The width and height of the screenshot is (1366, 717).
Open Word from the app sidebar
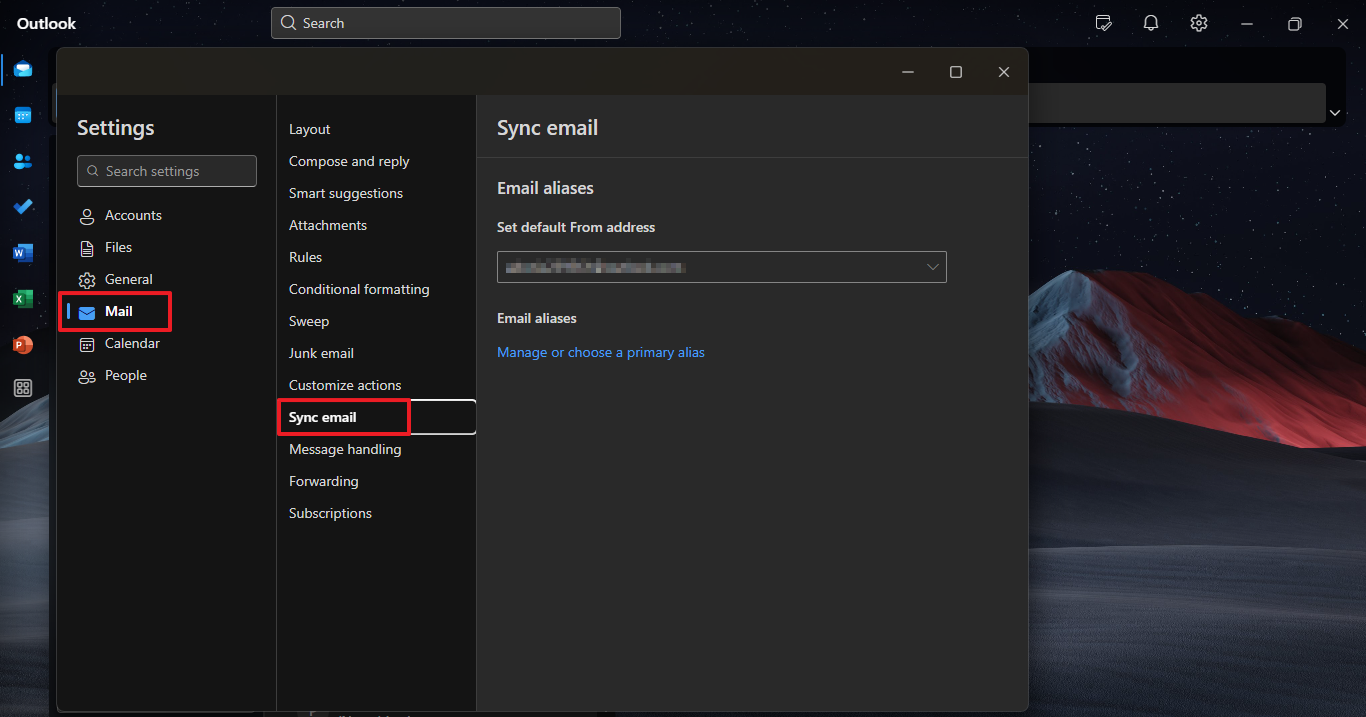point(22,253)
